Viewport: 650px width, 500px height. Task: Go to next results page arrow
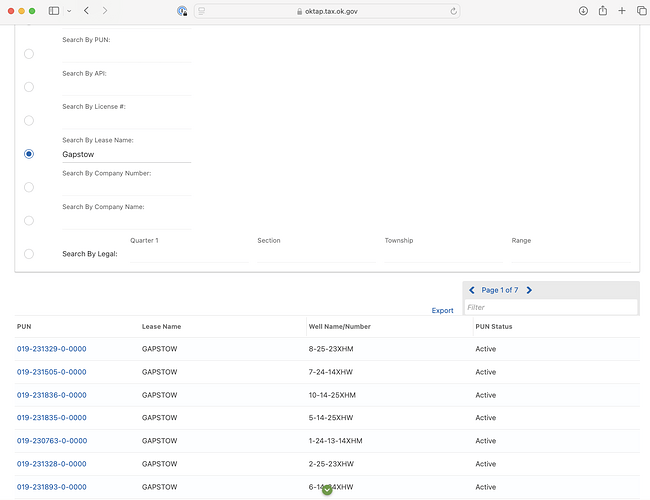(x=529, y=290)
